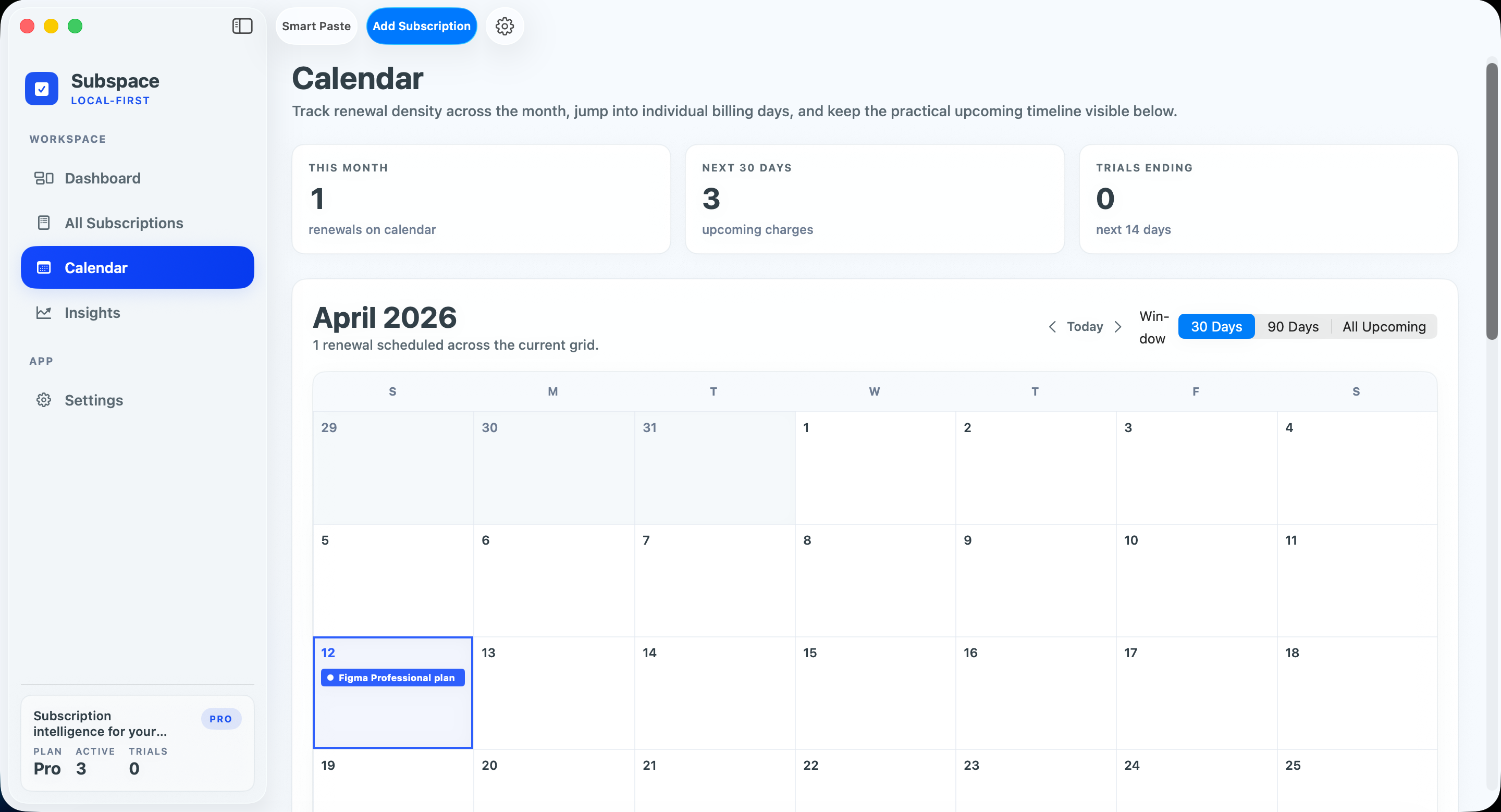Click the Settings gear in the sidebar
The image size is (1501, 812).
tap(44, 400)
